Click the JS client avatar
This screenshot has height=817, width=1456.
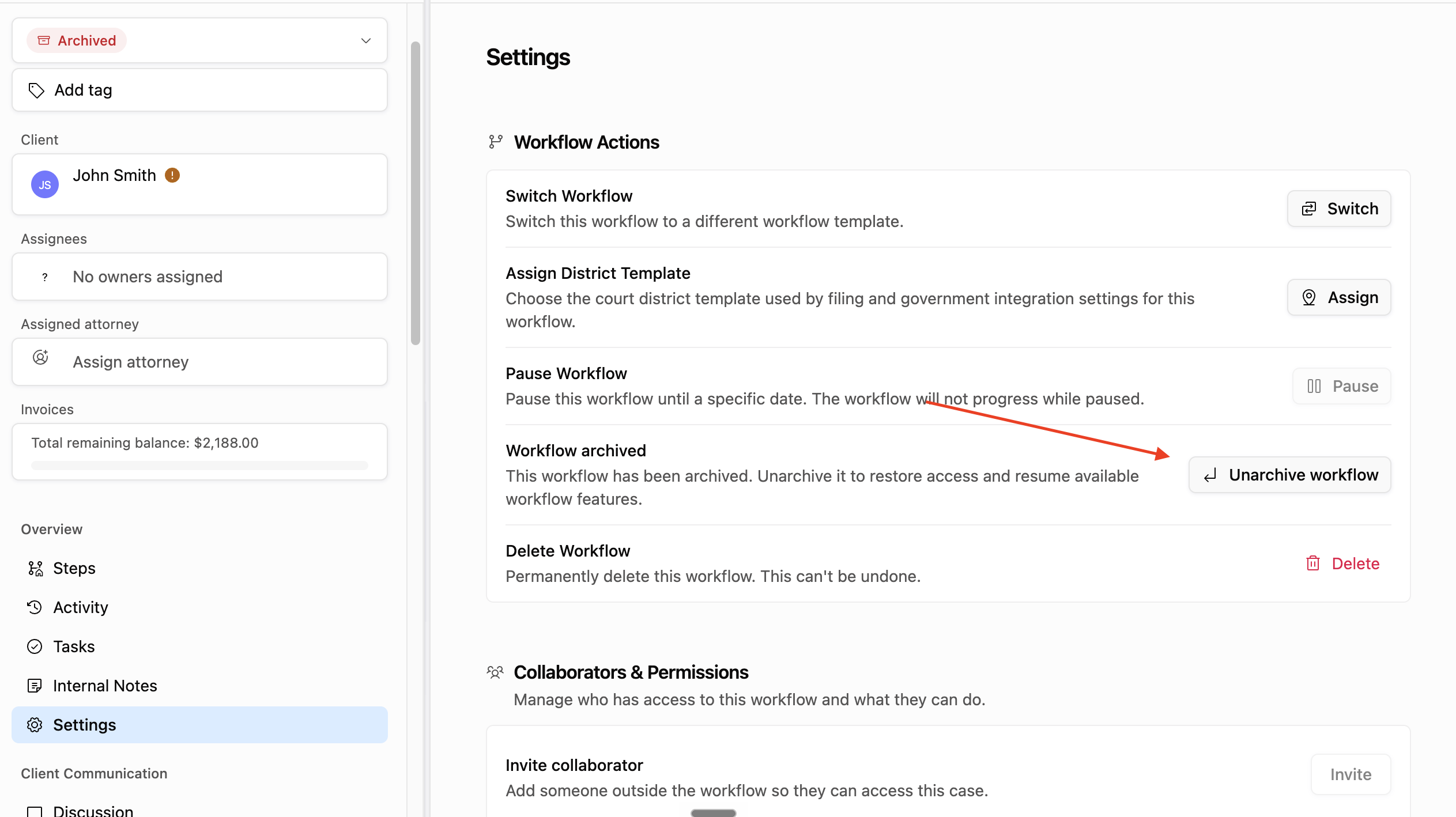[45, 185]
